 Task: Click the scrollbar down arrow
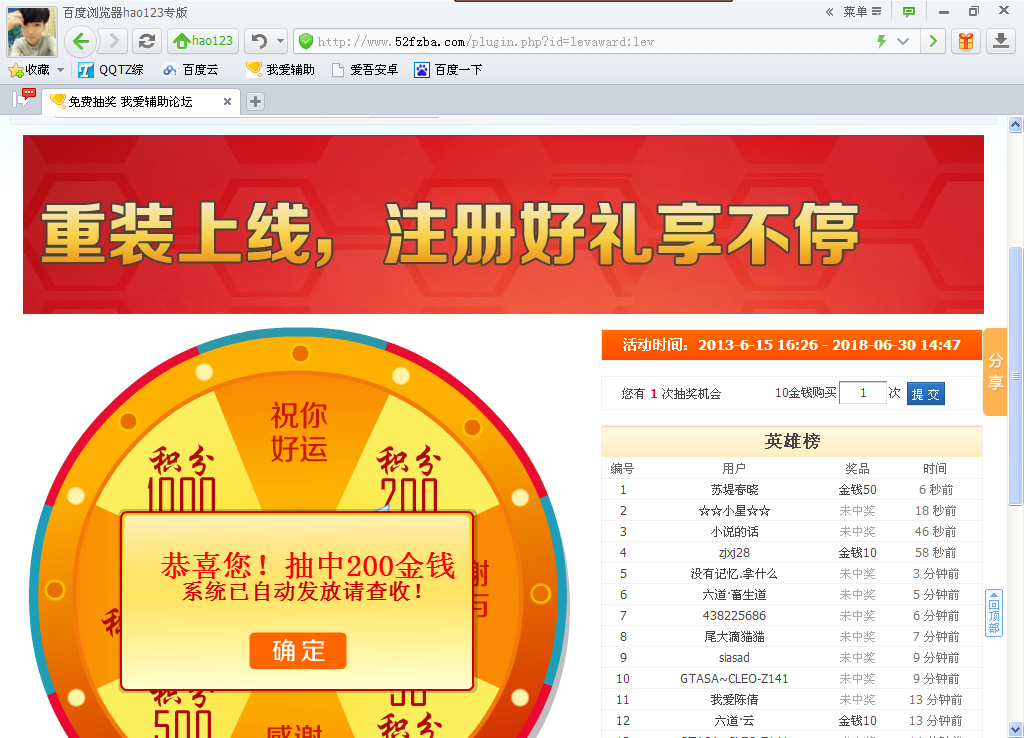pos(1015,729)
